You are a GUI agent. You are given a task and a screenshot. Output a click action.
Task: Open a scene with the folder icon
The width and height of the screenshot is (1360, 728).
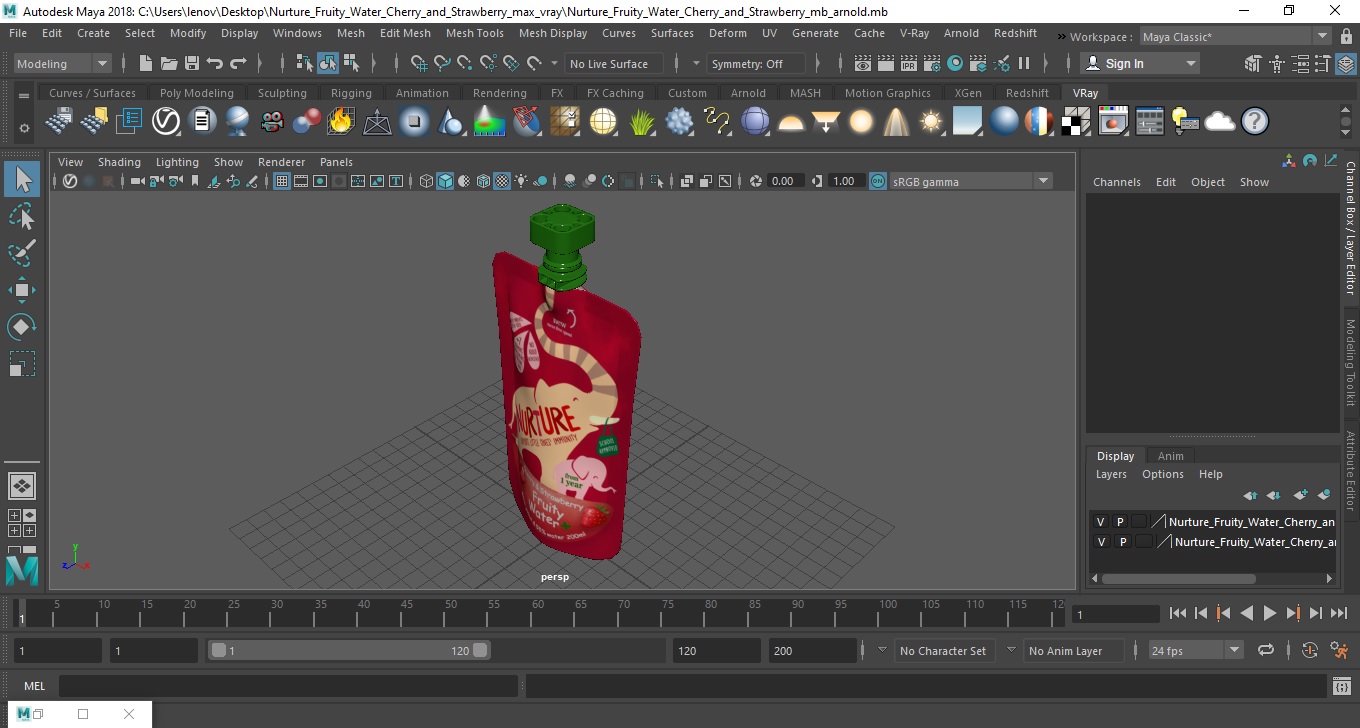pos(169,63)
